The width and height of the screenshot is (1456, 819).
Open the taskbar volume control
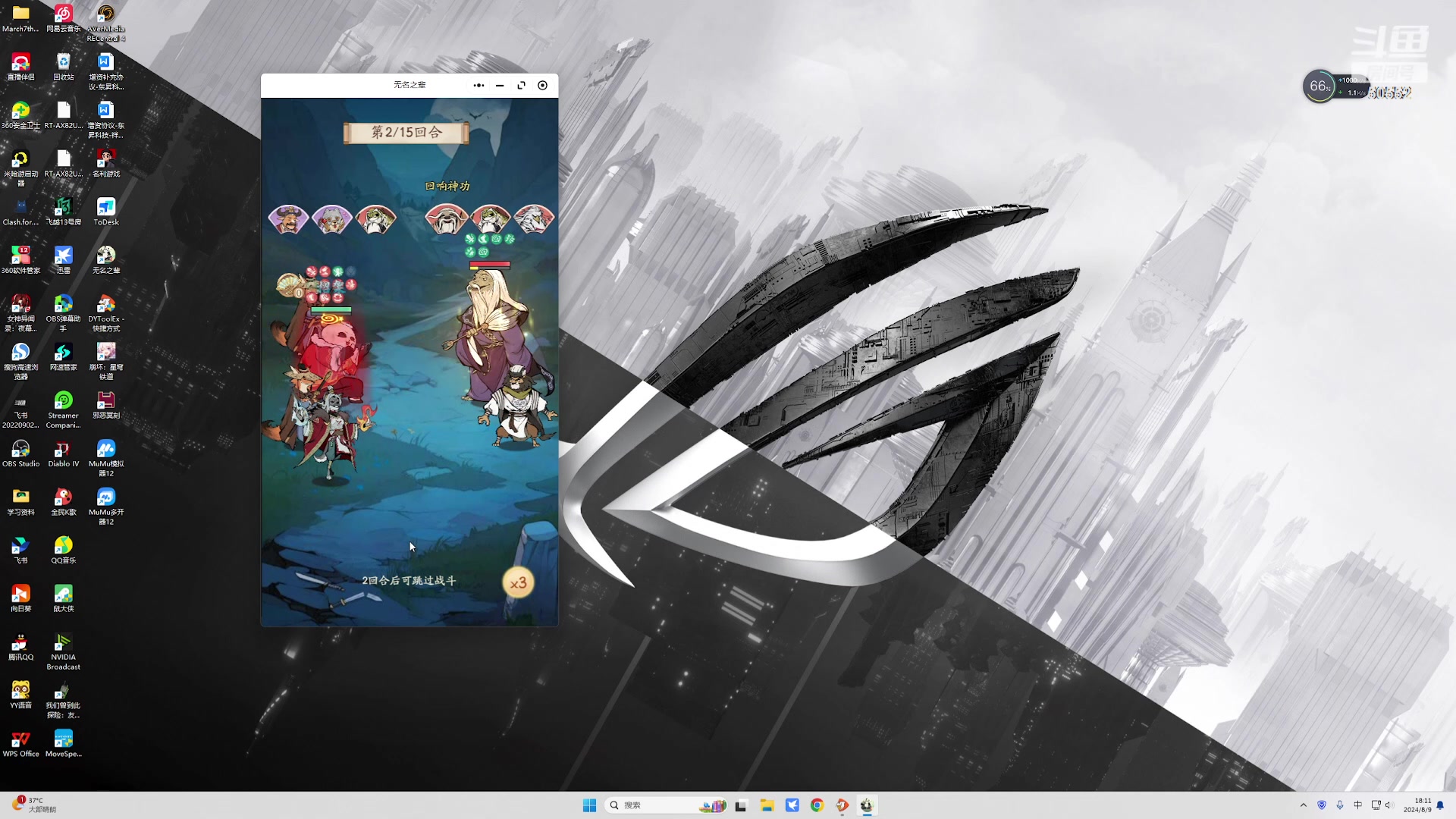click(1389, 805)
